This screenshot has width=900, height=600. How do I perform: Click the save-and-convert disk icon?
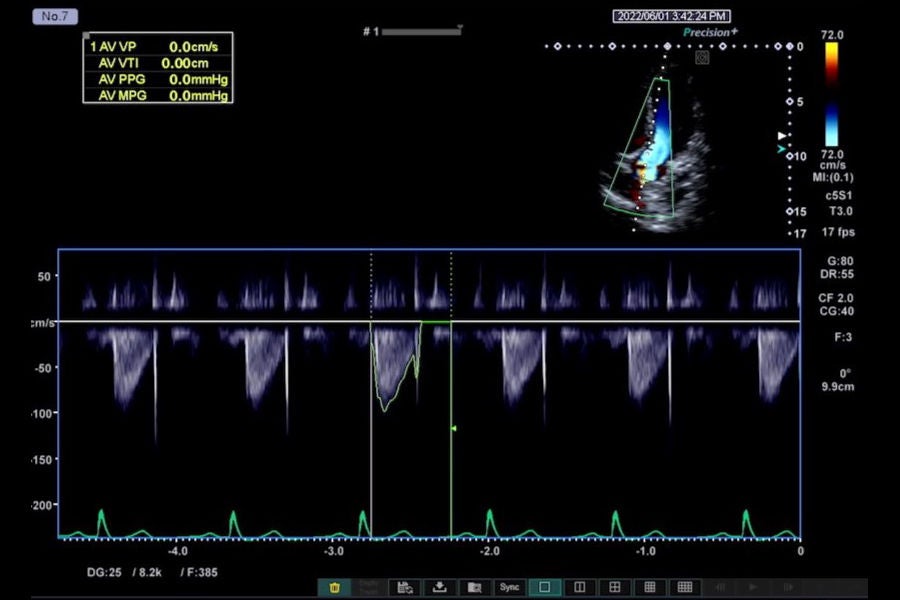405,587
